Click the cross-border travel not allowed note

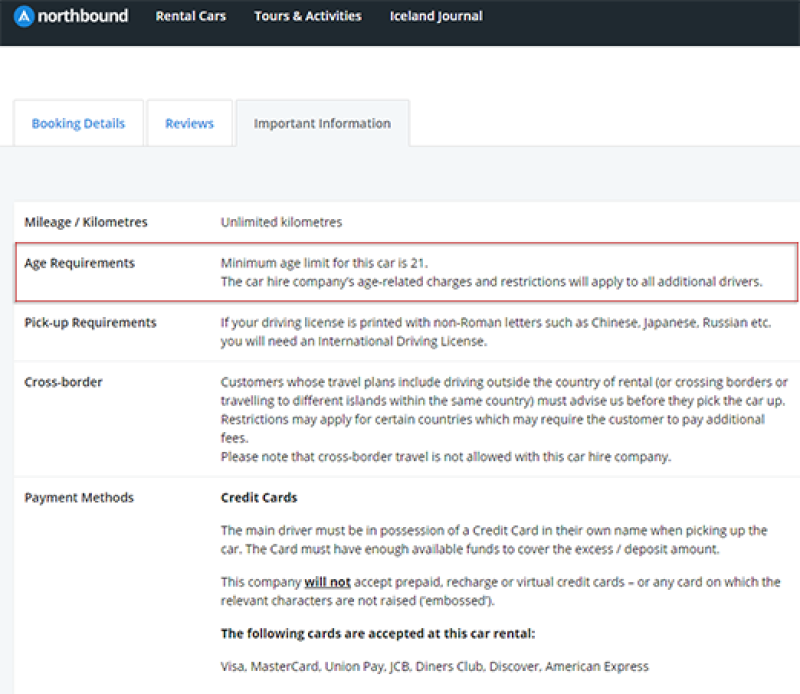click(x=445, y=457)
